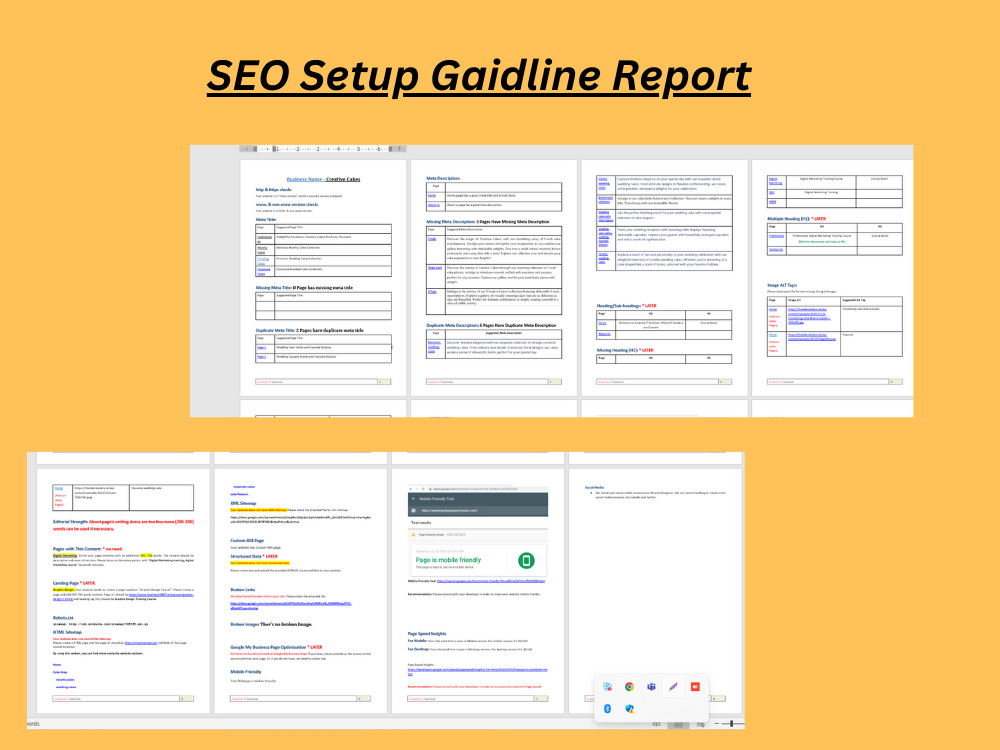Select 'Meta Description:' heading on second page

[x=443, y=178]
